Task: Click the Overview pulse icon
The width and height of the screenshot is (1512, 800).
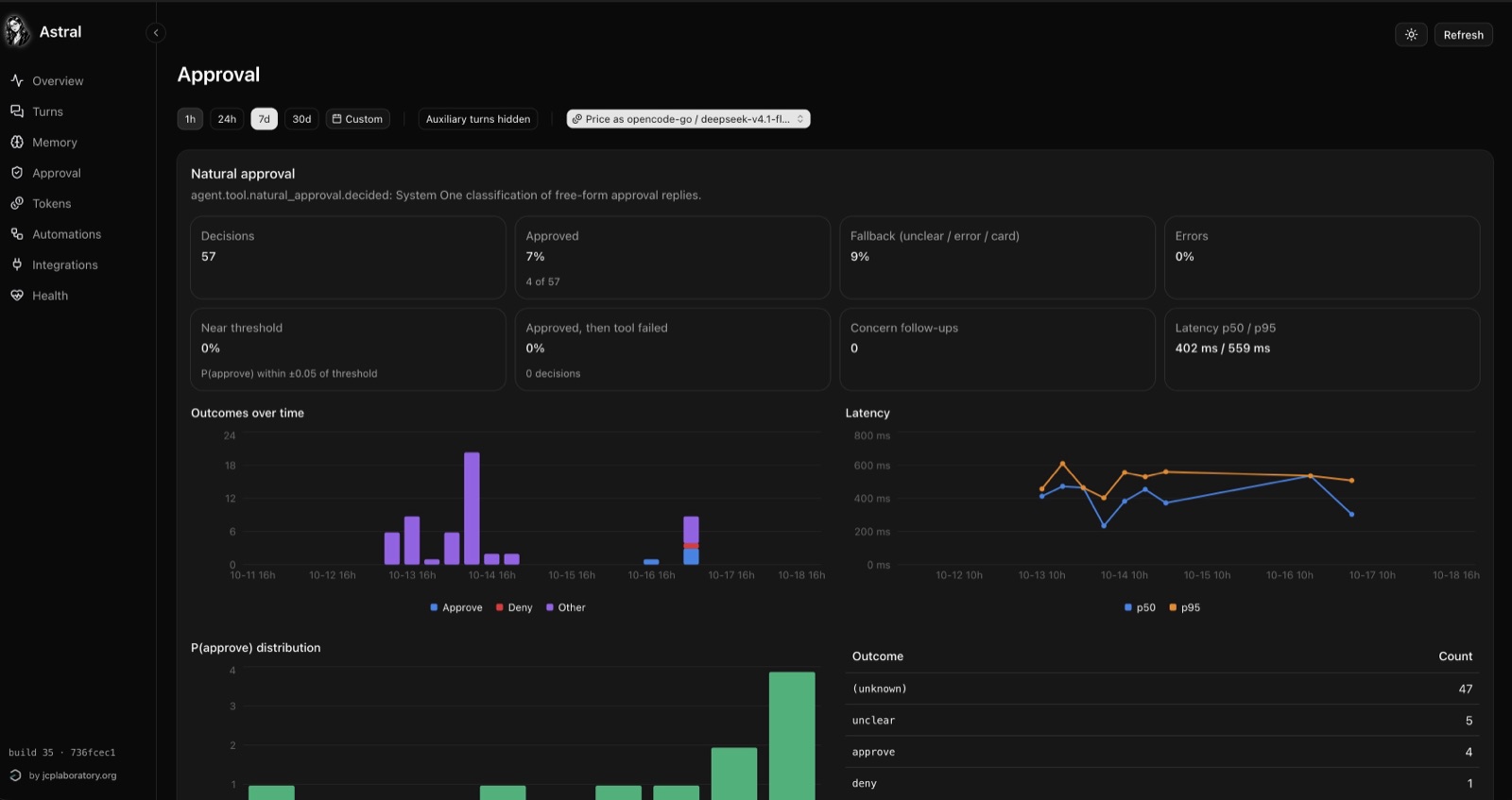Action: coord(17,80)
